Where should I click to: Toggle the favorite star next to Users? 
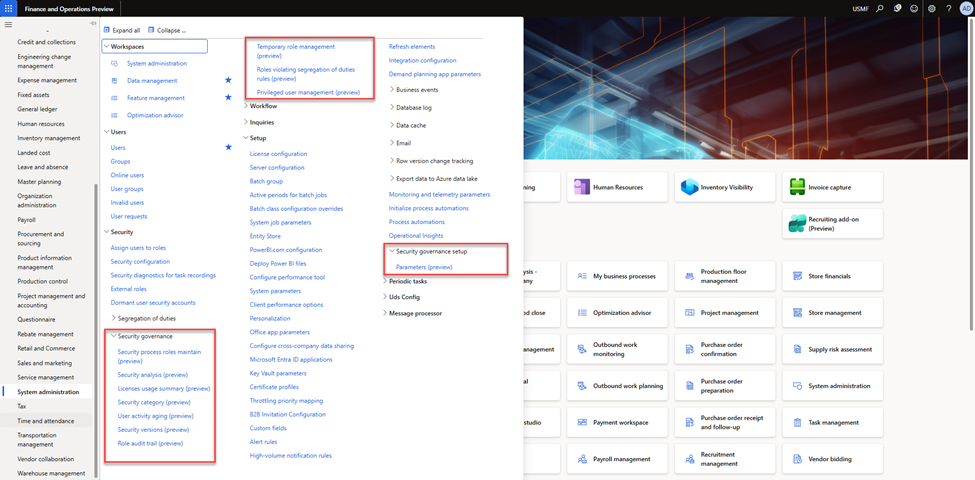pyautogui.click(x=228, y=147)
